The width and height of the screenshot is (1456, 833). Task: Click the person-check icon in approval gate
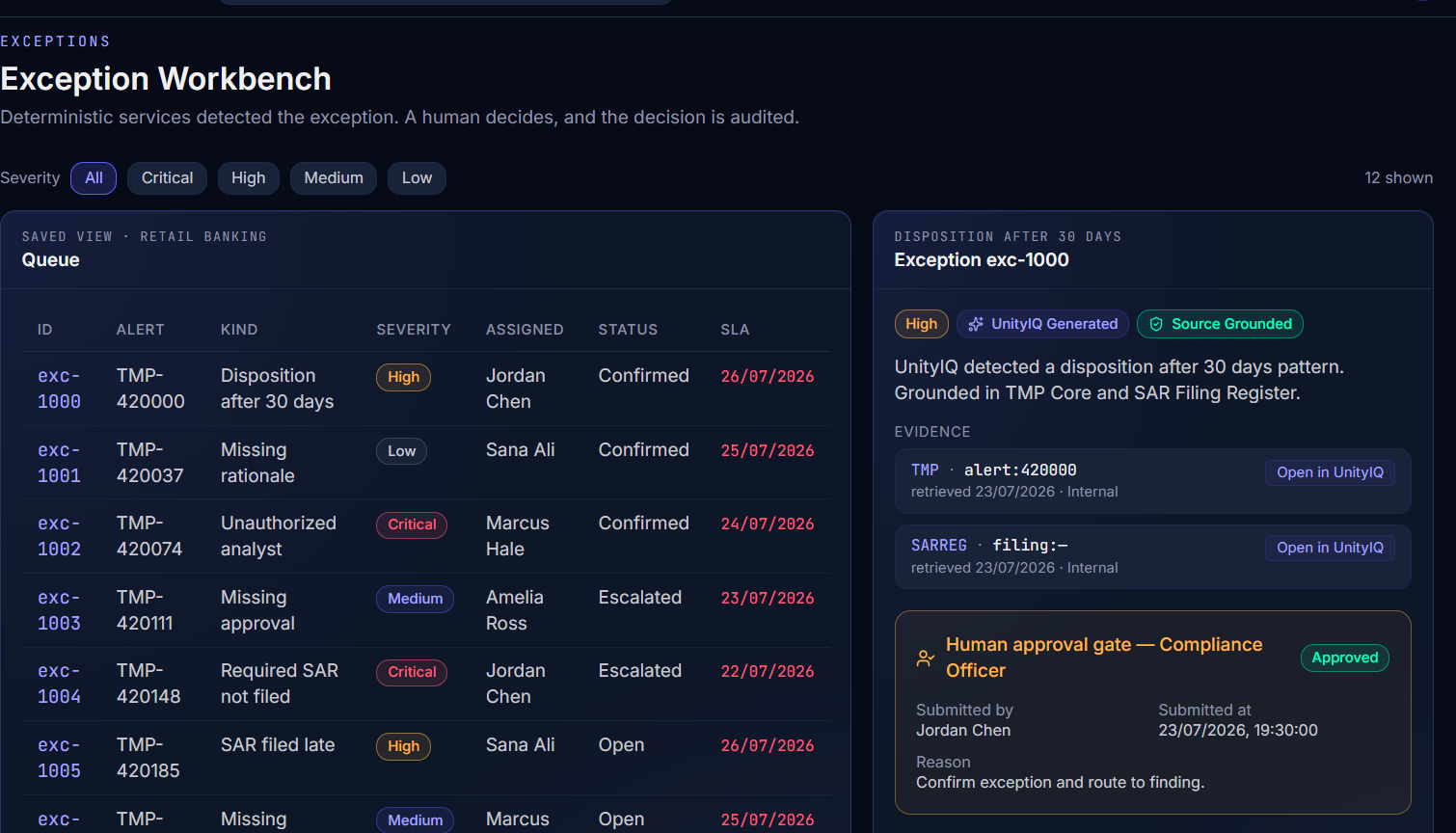[x=925, y=658]
